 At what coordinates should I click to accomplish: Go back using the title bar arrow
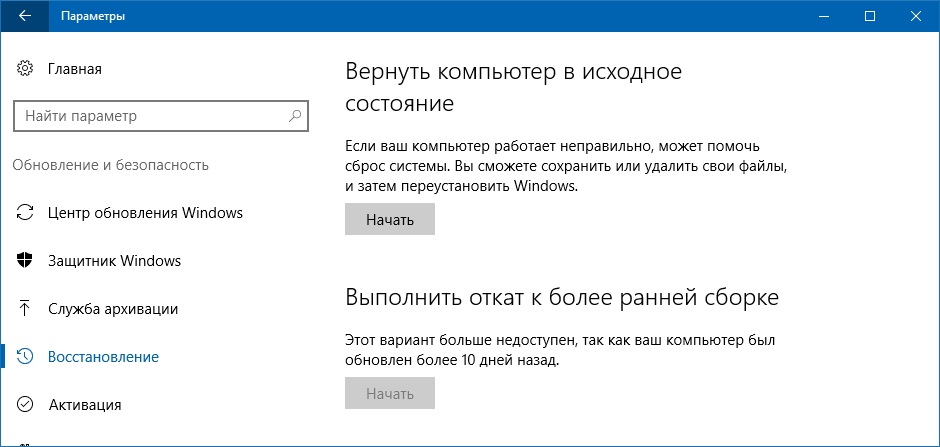click(x=25, y=16)
